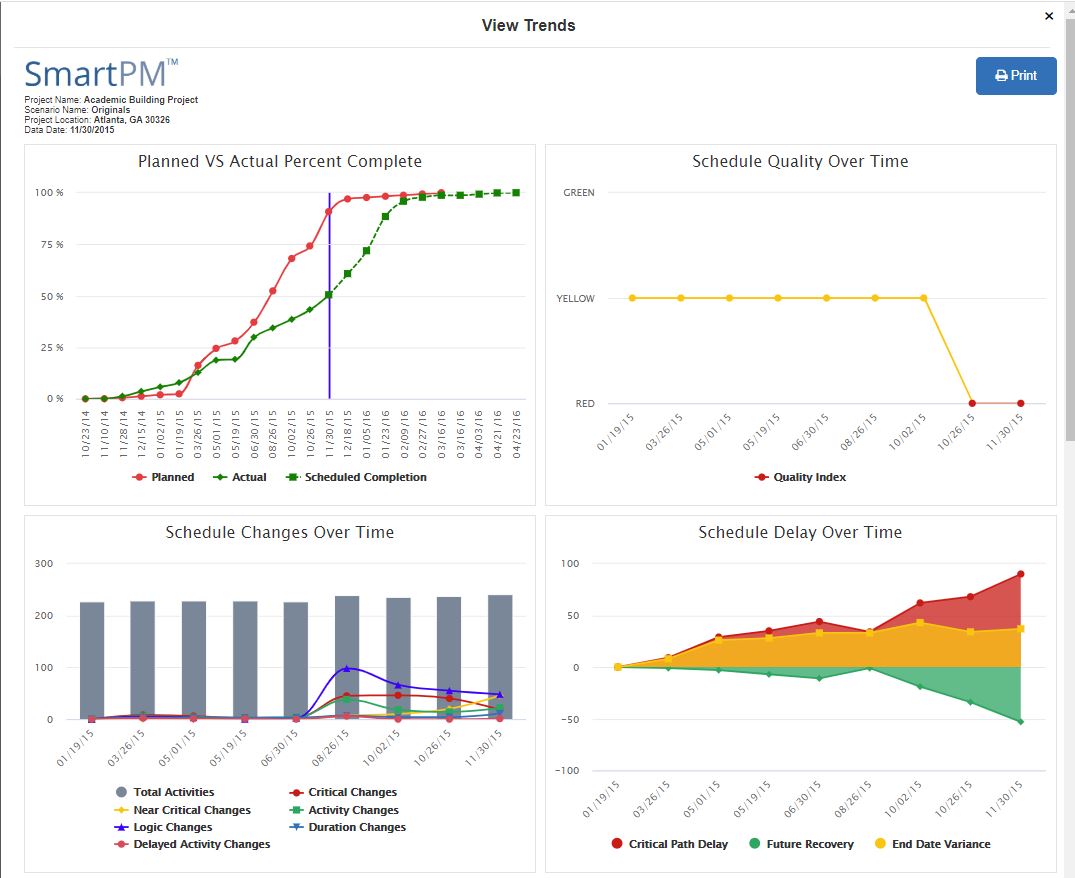Click the yellow marker icon beside End Date Variance

point(879,843)
